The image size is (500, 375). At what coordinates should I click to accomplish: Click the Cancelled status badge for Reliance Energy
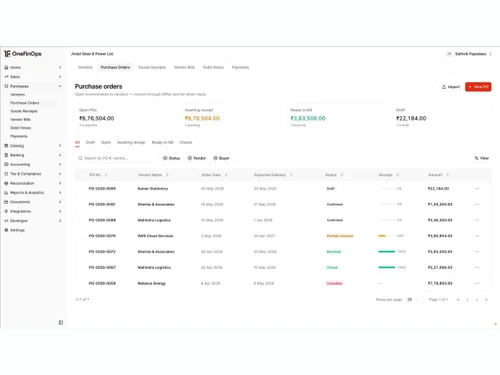(335, 283)
